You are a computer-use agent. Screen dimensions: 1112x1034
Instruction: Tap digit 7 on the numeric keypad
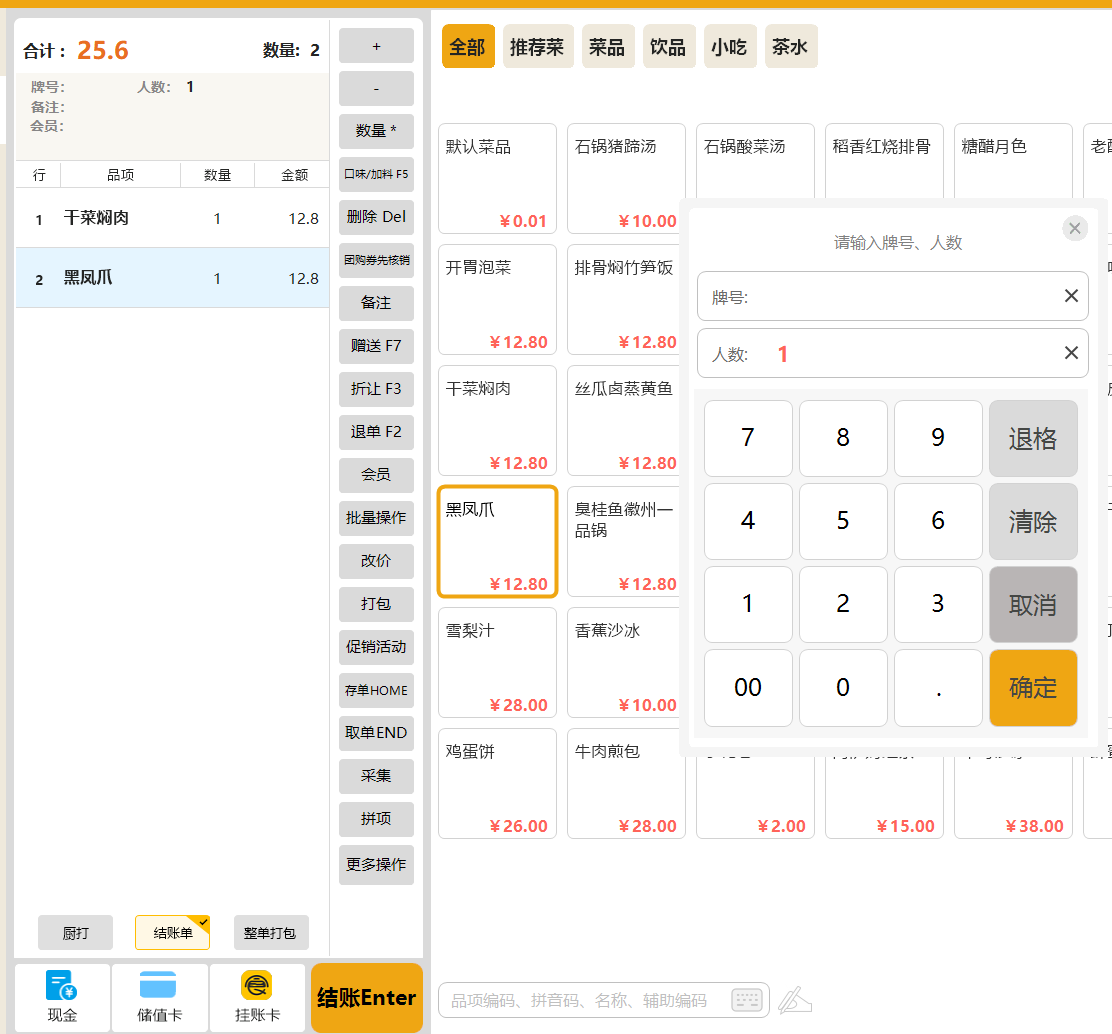747,438
